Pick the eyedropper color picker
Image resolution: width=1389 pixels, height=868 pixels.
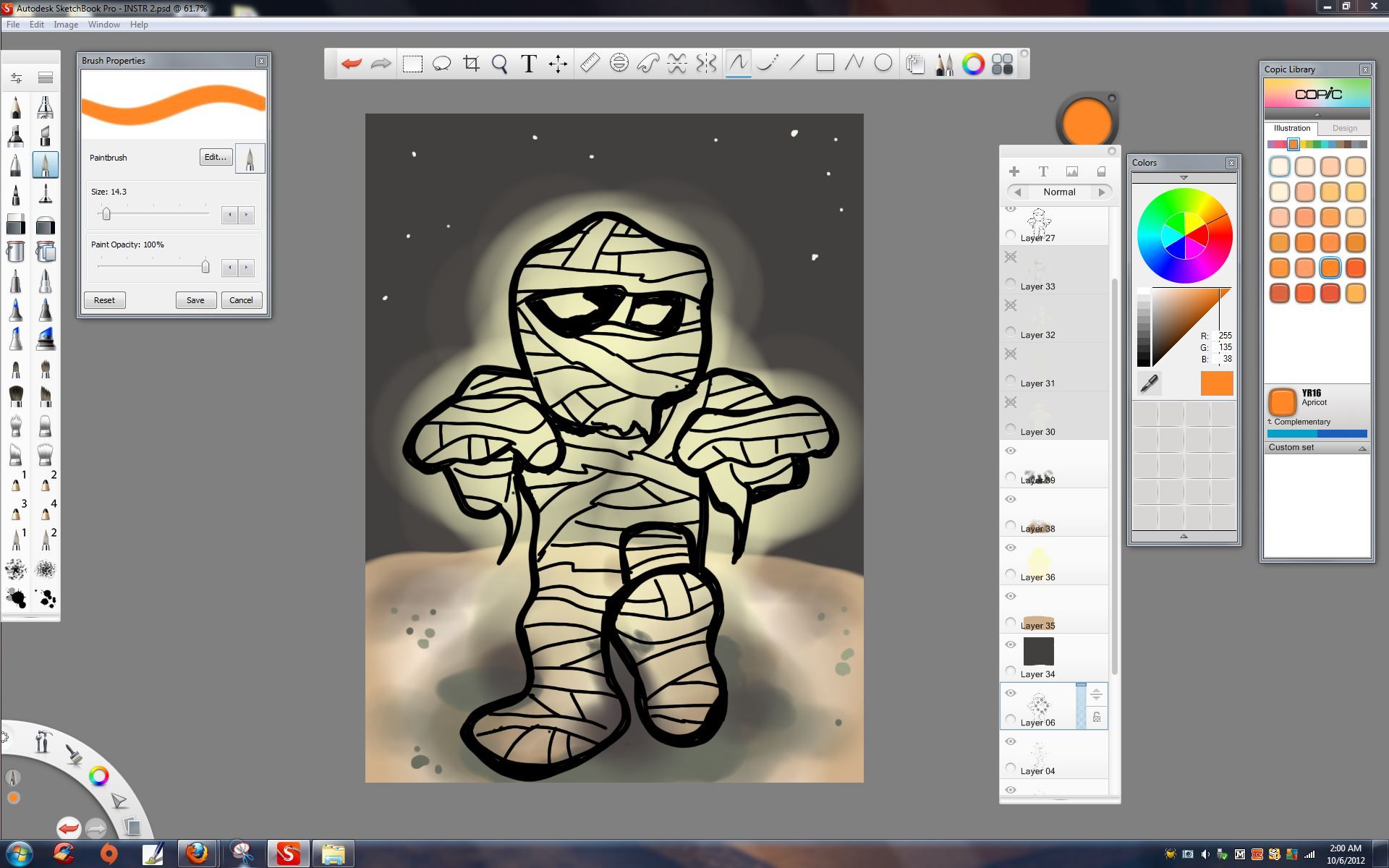pos(1149,383)
